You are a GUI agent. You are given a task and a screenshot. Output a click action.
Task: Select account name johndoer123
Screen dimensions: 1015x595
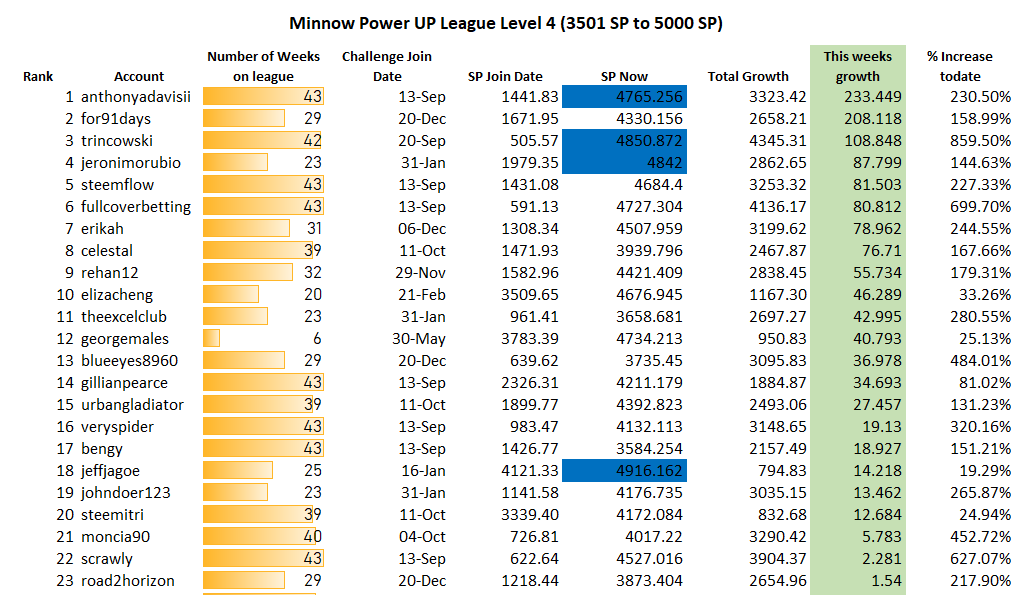[126, 493]
